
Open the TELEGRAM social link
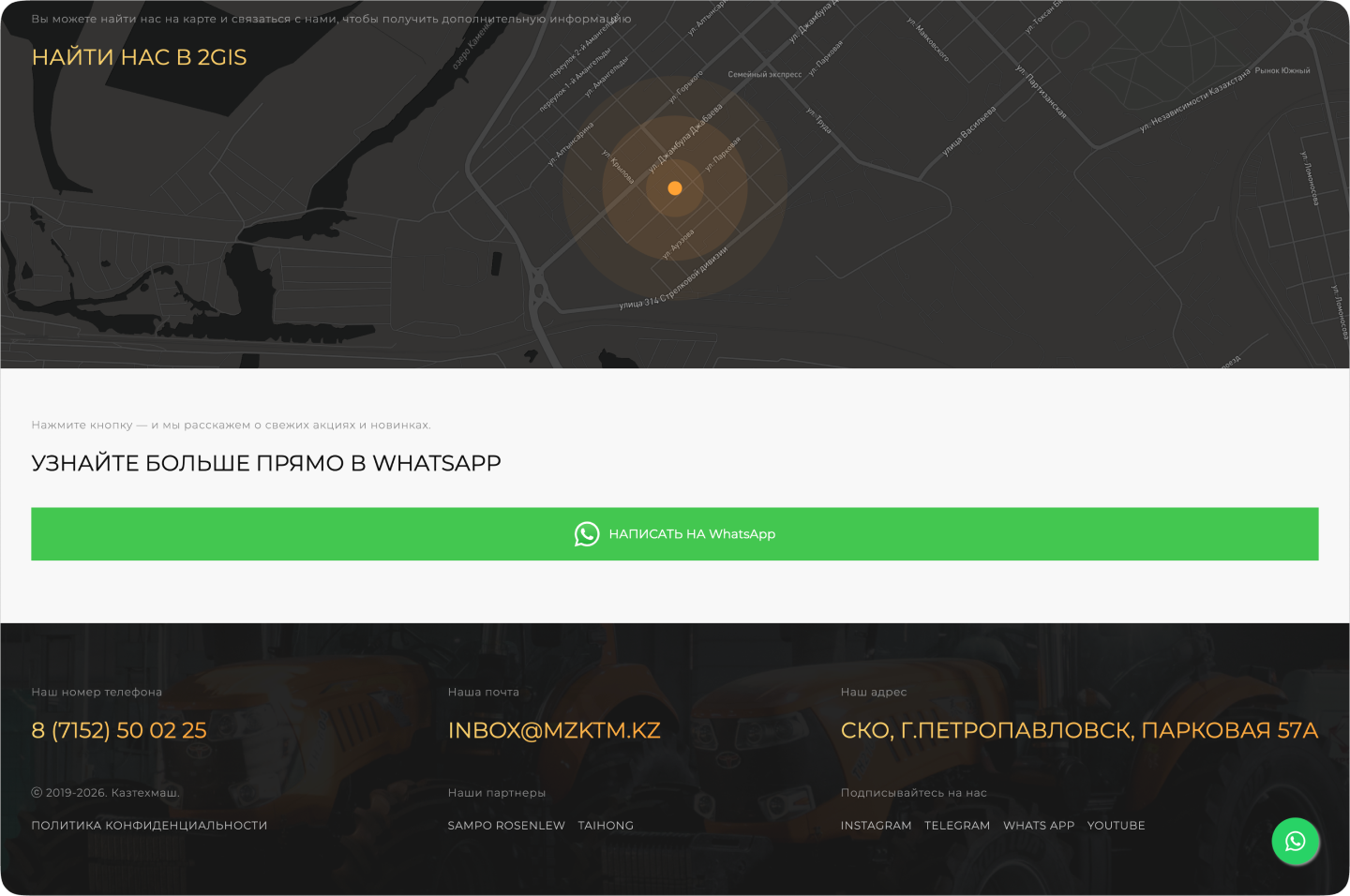957,825
